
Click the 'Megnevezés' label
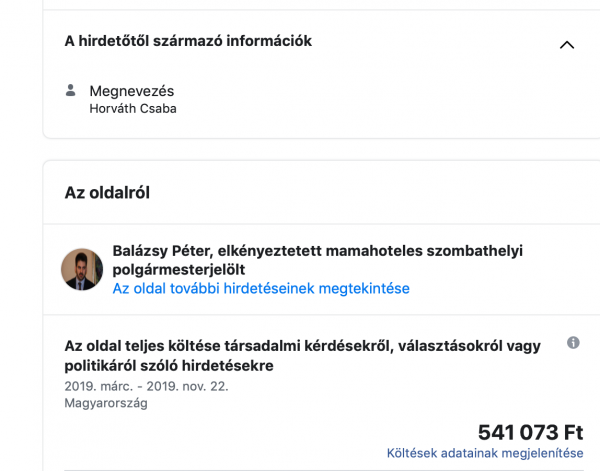[132, 91]
